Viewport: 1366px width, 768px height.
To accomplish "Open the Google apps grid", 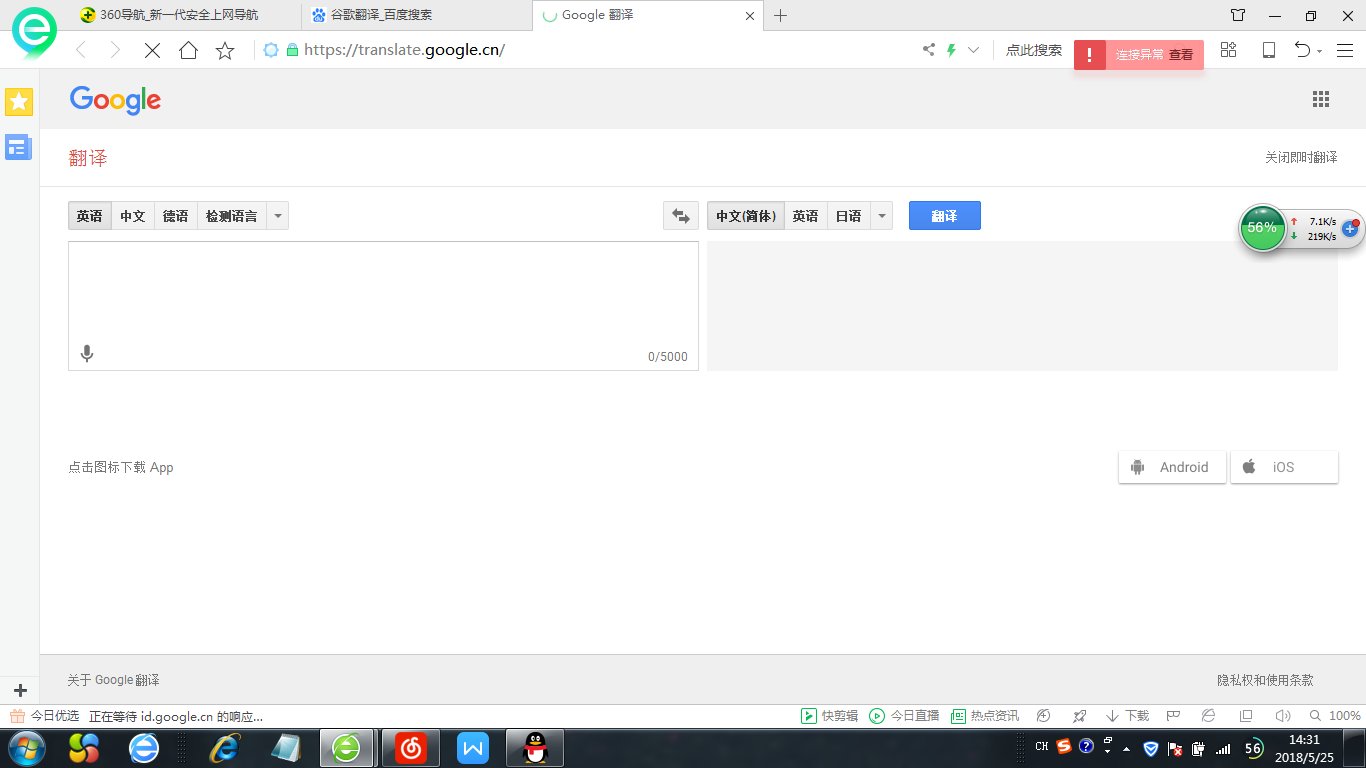I will (1321, 99).
